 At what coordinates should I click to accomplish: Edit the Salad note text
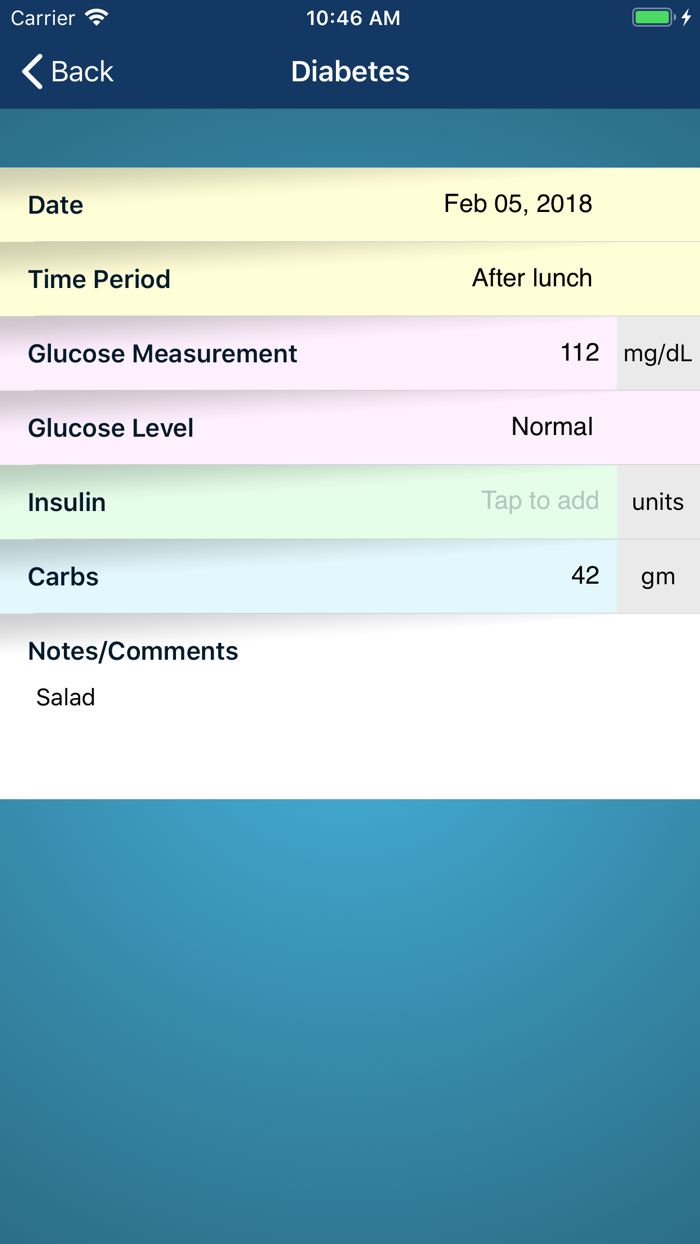(x=65, y=697)
